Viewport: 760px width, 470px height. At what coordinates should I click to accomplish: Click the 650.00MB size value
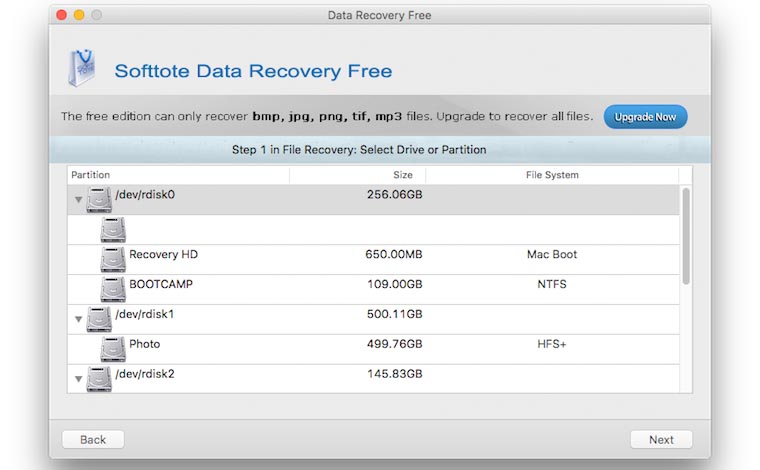tap(394, 254)
